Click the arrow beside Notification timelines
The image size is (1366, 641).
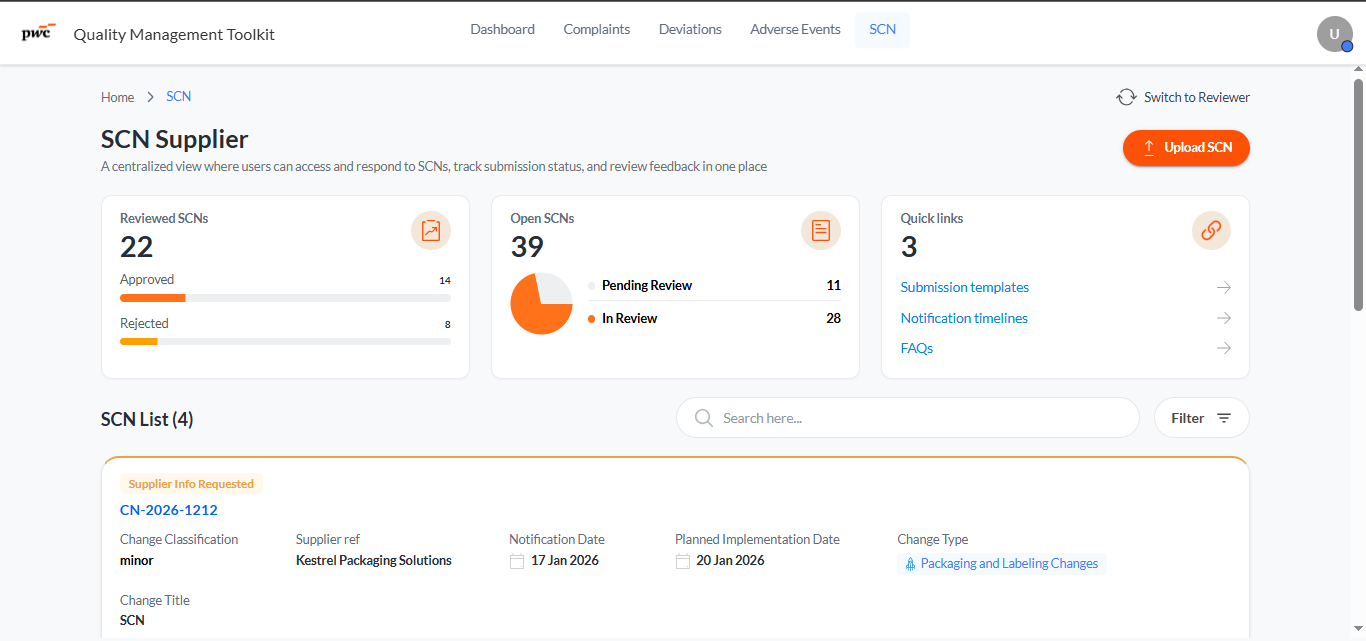click(1223, 318)
